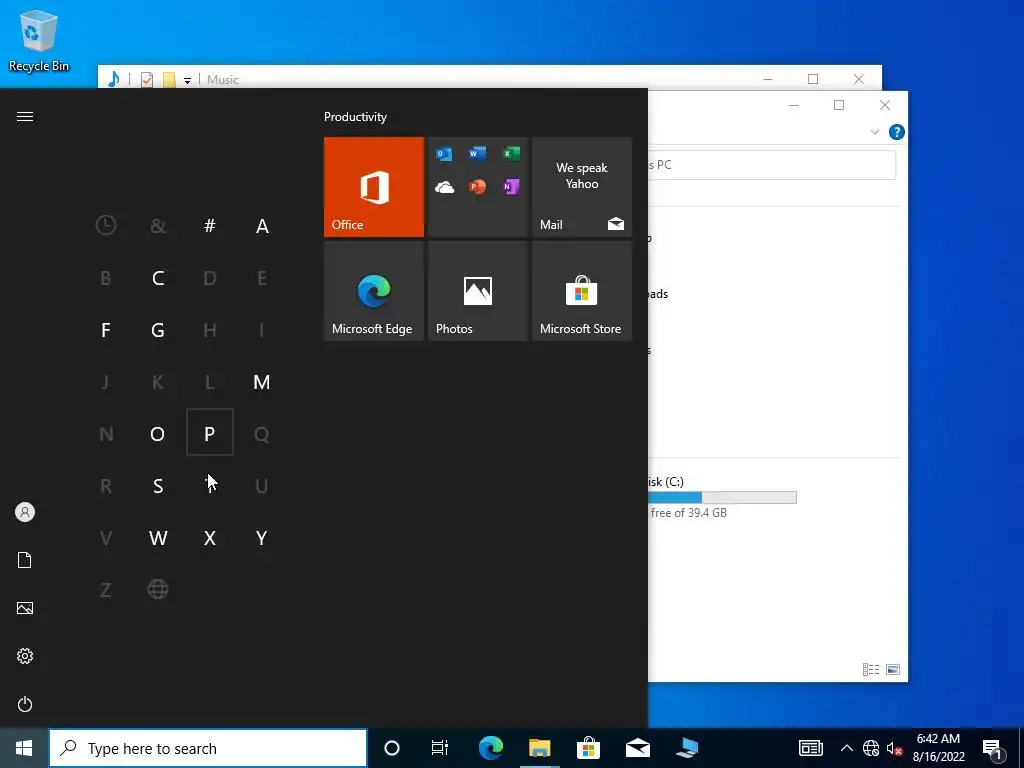This screenshot has height=768, width=1024.
Task: Open Mail from the taskbar
Action: pos(637,748)
